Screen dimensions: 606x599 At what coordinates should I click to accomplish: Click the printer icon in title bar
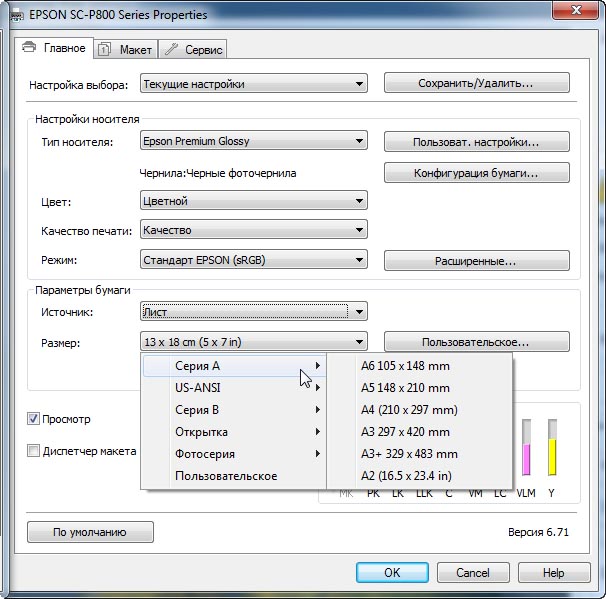tap(16, 15)
